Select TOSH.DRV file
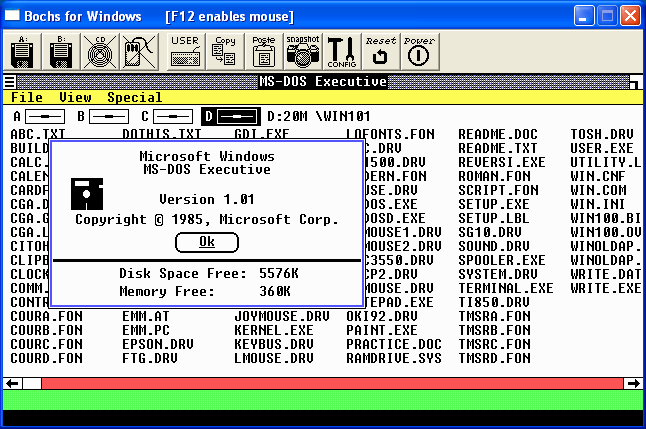 coord(602,134)
